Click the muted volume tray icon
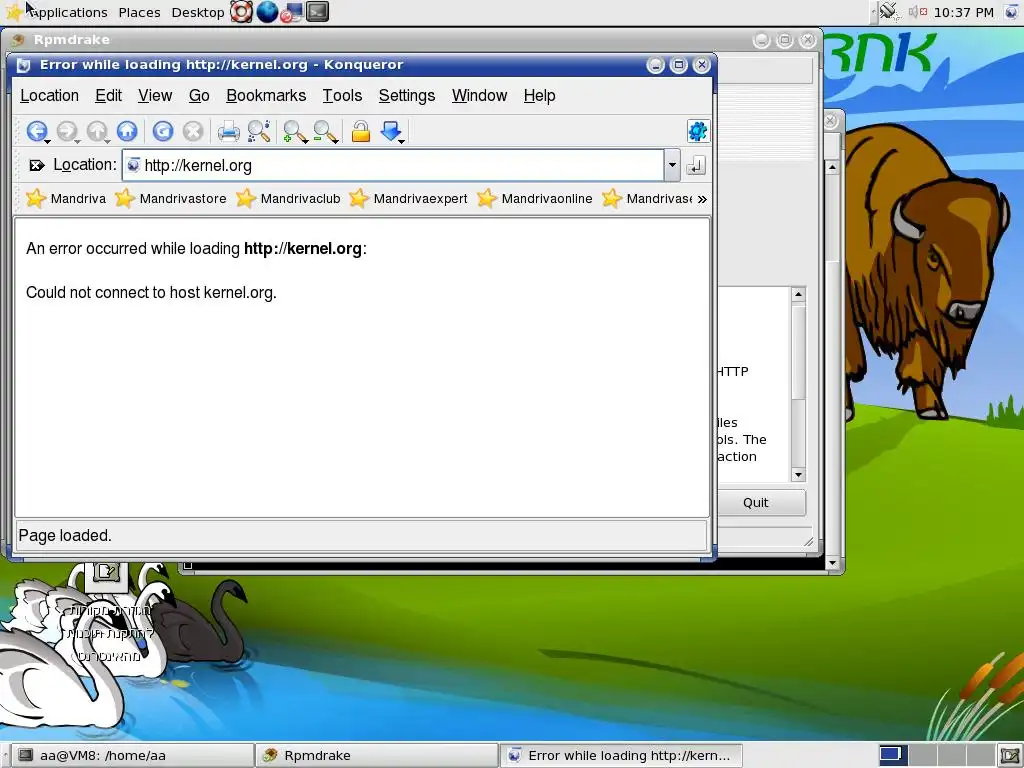This screenshot has height=768, width=1024. (918, 12)
